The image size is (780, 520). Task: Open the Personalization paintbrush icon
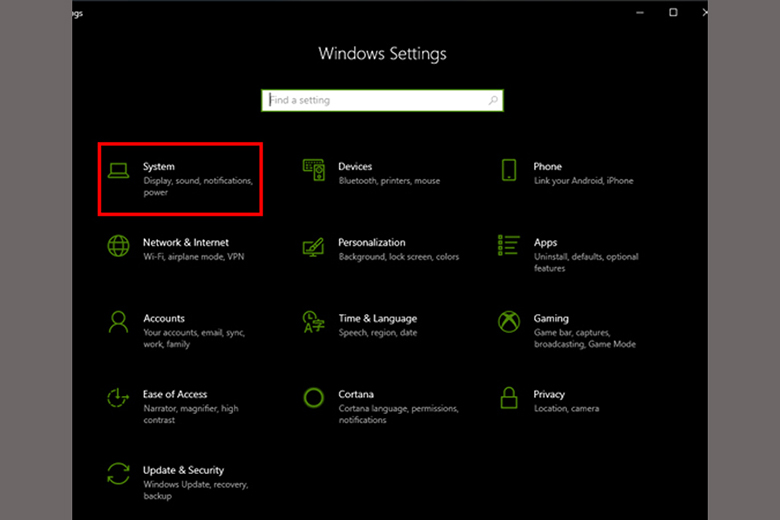pyautogui.click(x=314, y=246)
